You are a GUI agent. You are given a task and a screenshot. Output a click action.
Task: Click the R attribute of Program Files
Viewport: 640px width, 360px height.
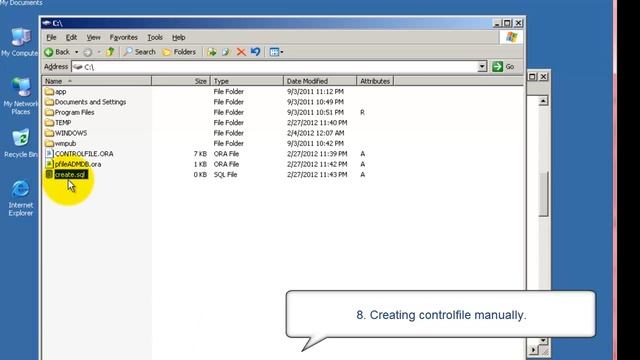pyautogui.click(x=362, y=112)
